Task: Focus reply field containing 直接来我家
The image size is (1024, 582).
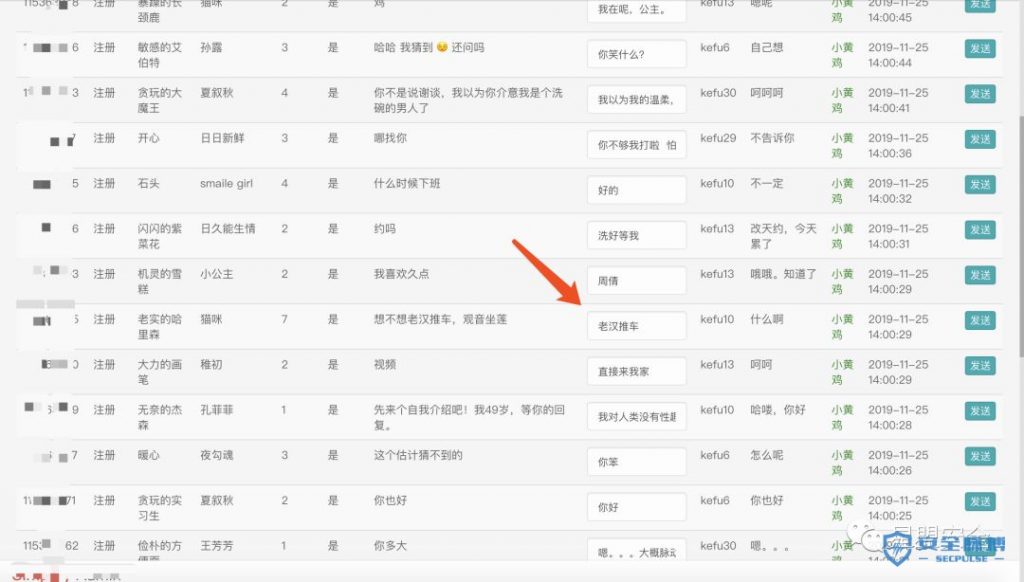Action: tap(637, 371)
